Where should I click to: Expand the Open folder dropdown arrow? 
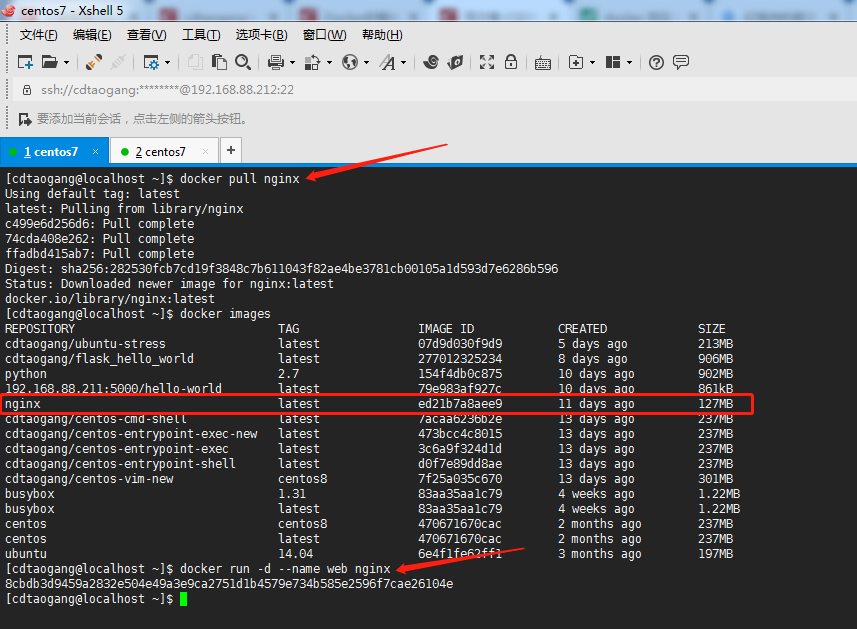(x=66, y=63)
